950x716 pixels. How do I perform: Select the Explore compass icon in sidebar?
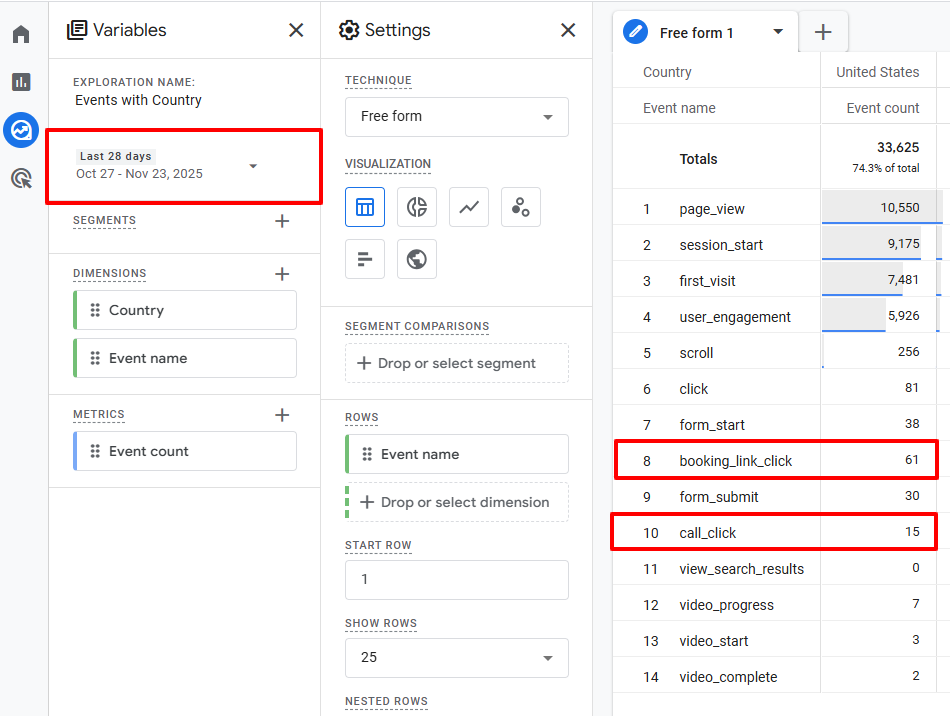[22, 130]
